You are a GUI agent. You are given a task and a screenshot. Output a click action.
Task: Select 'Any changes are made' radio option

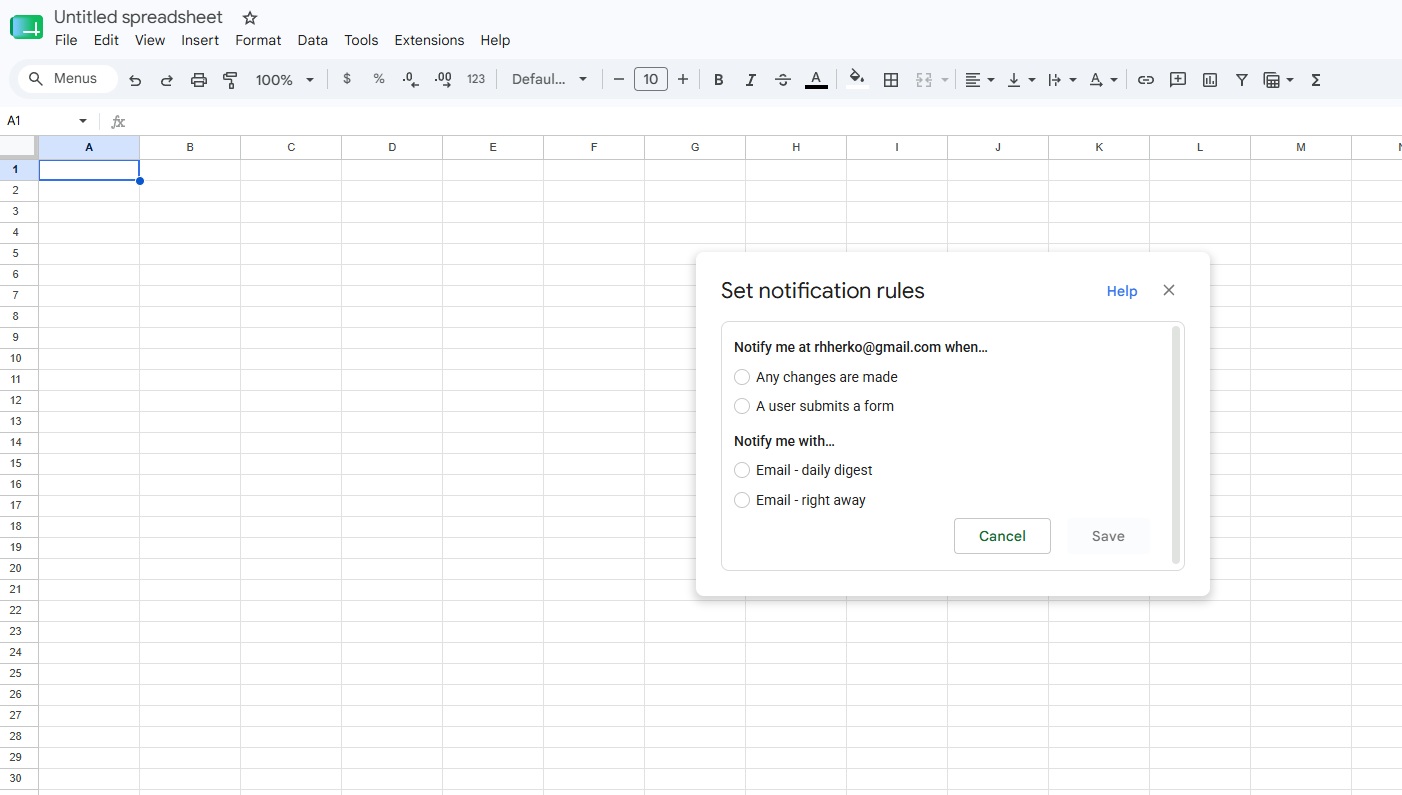point(742,377)
